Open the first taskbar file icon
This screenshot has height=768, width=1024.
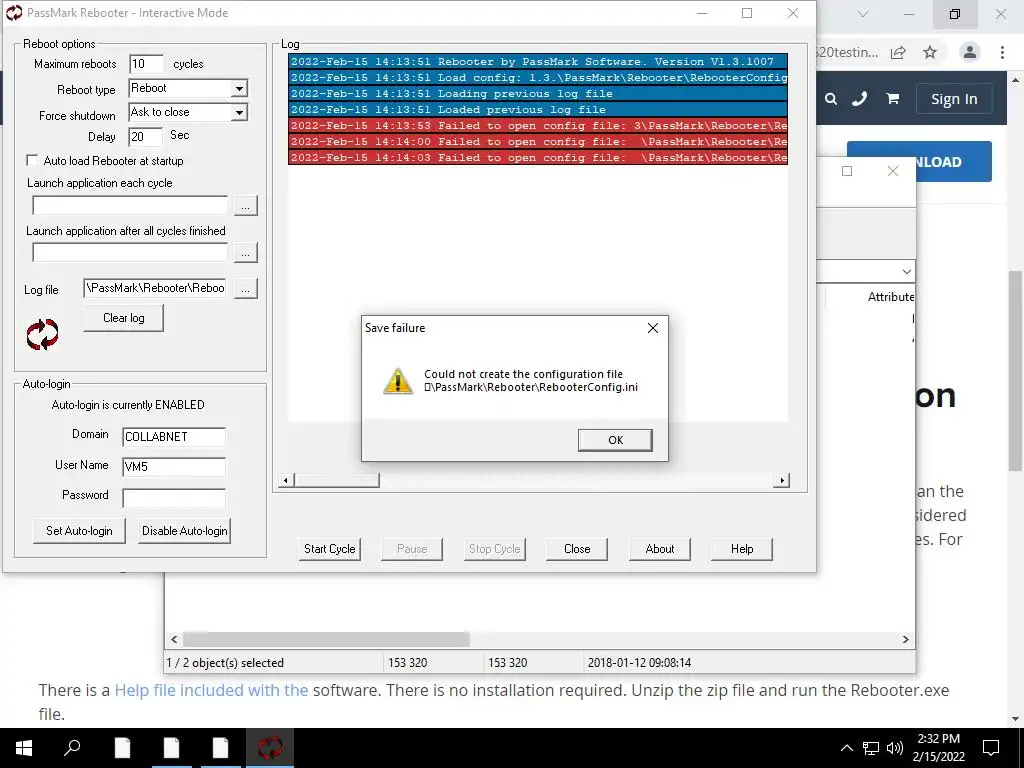(x=122, y=748)
